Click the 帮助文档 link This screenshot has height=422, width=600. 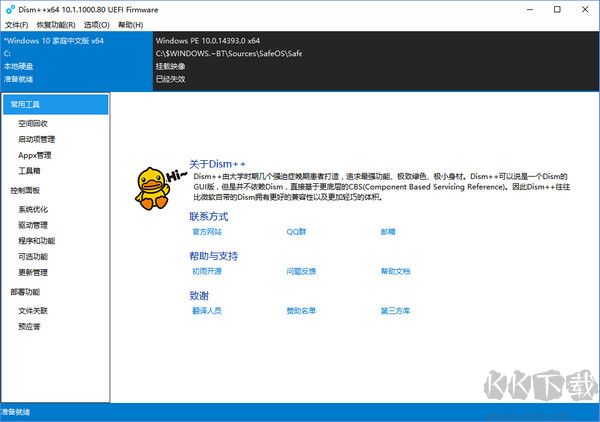395,271
